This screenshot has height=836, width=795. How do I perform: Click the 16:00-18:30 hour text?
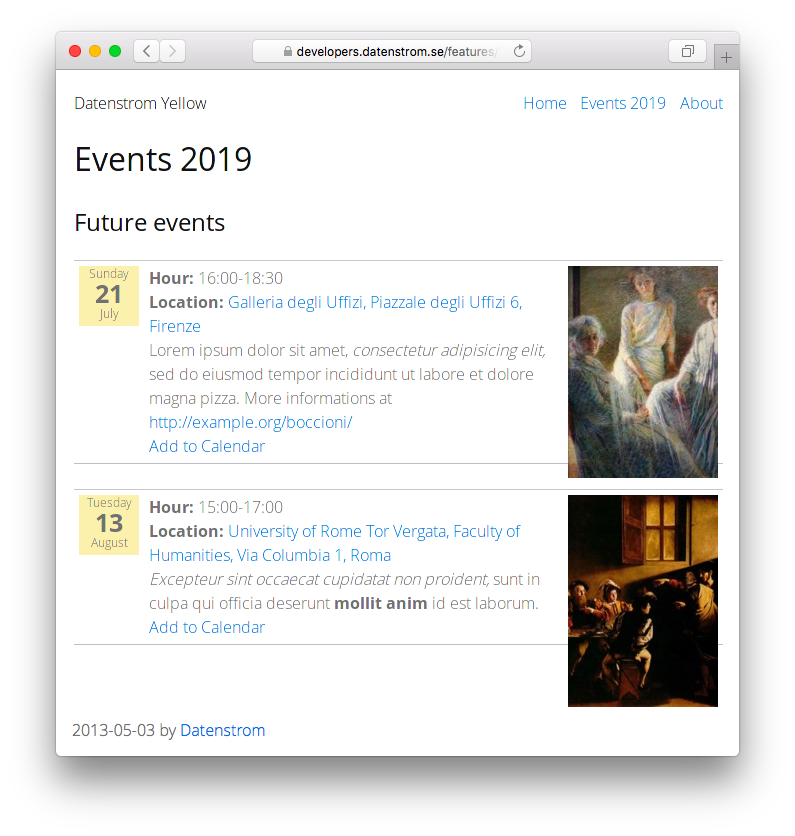(x=240, y=278)
